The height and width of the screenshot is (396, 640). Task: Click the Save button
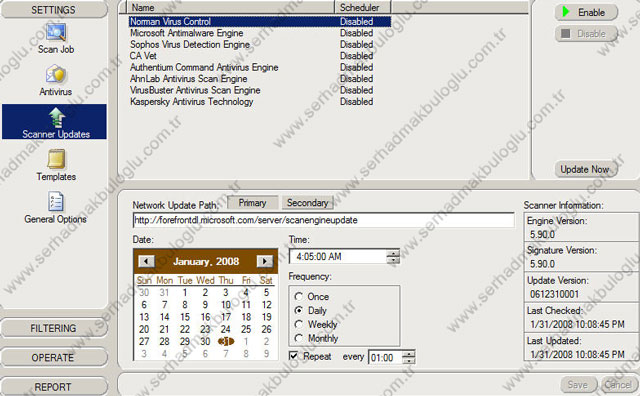pyautogui.click(x=578, y=385)
